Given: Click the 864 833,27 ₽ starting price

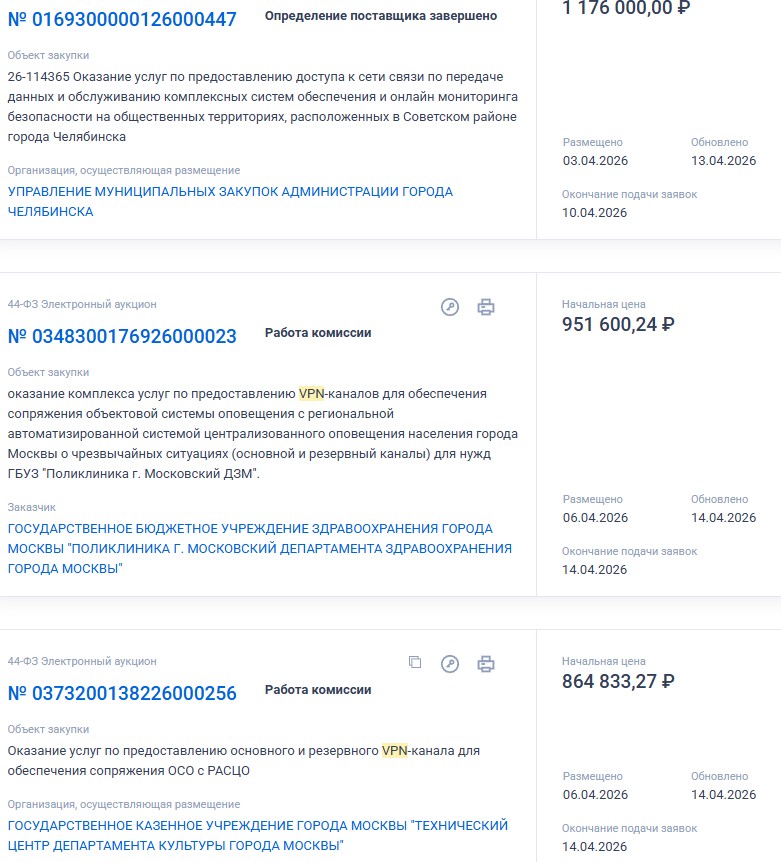Looking at the screenshot, I should point(618,681).
